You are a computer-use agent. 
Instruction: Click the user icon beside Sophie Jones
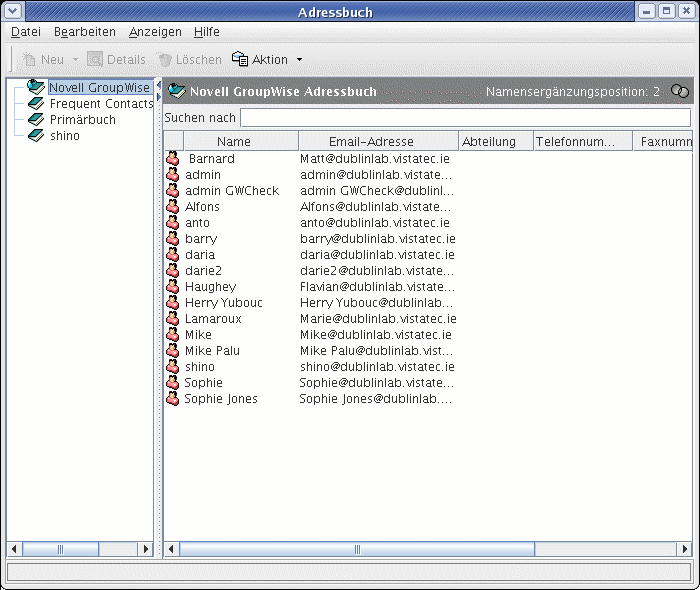pos(173,399)
